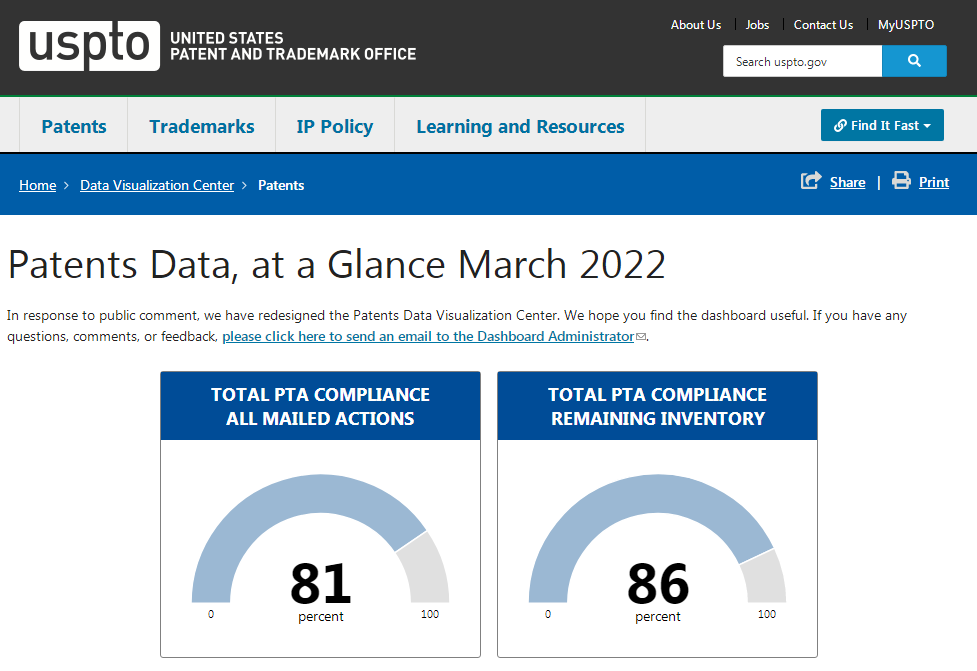
Task: Click the printer icon
Action: [x=901, y=181]
